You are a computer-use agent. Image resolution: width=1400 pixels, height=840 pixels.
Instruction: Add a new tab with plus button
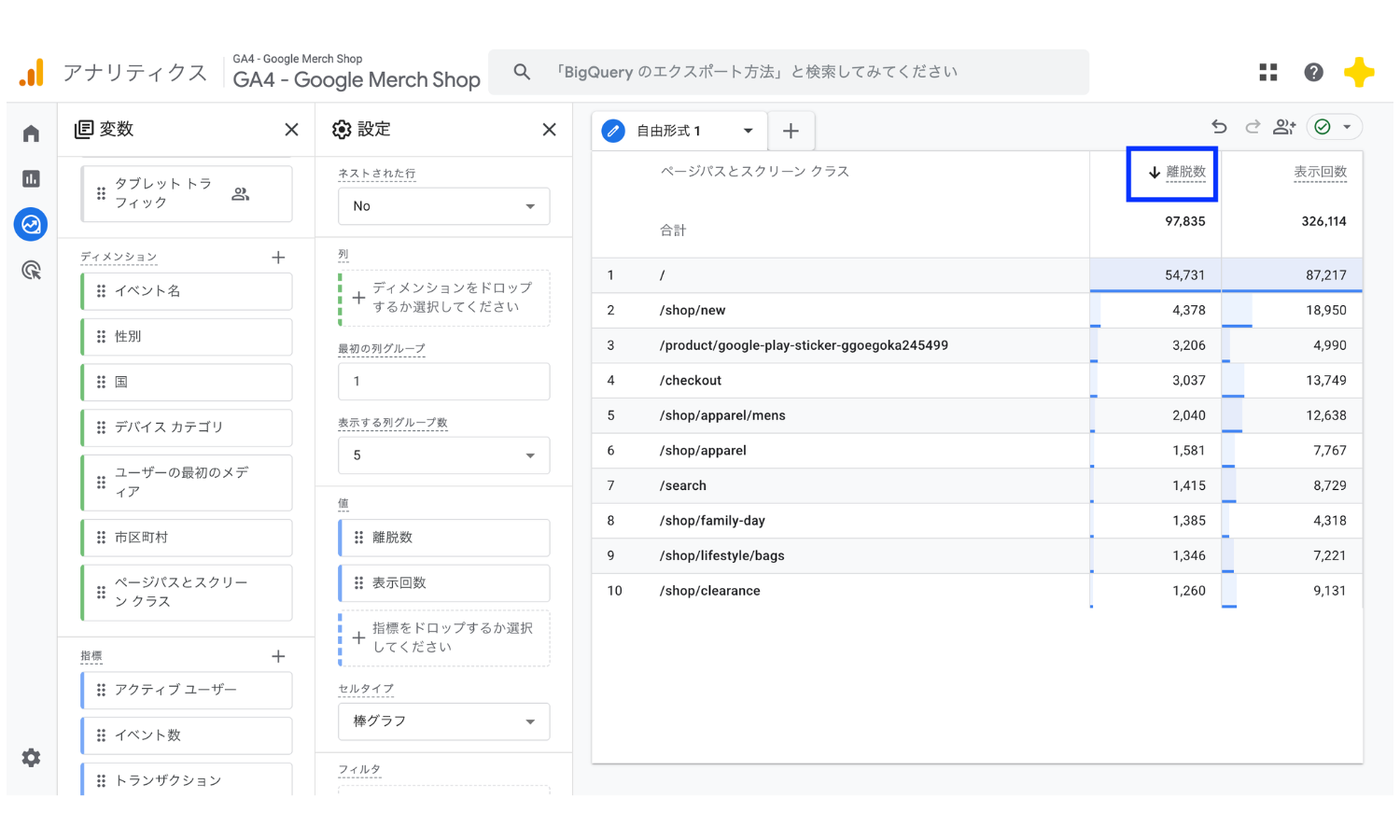[791, 131]
